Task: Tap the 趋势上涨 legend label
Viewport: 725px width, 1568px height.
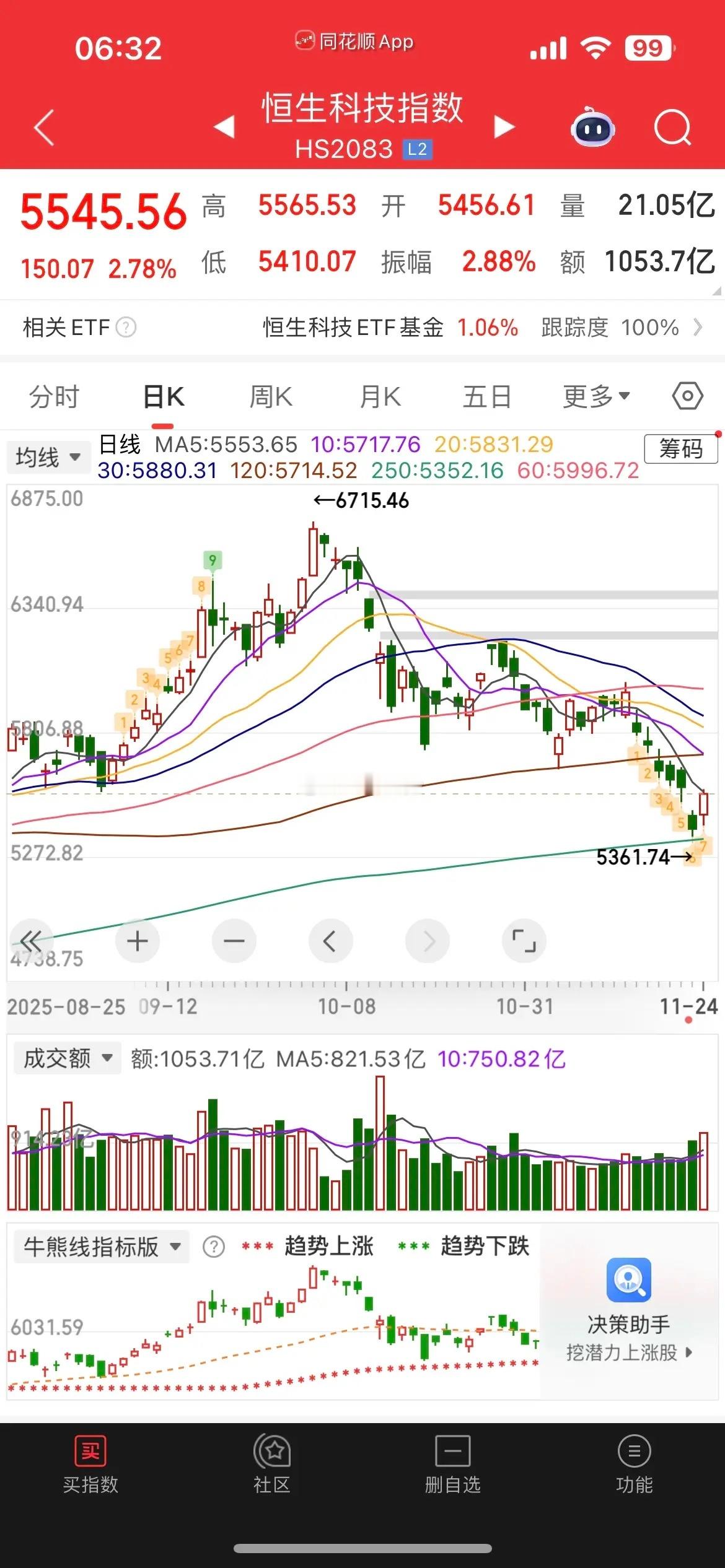Action: 329,1246
